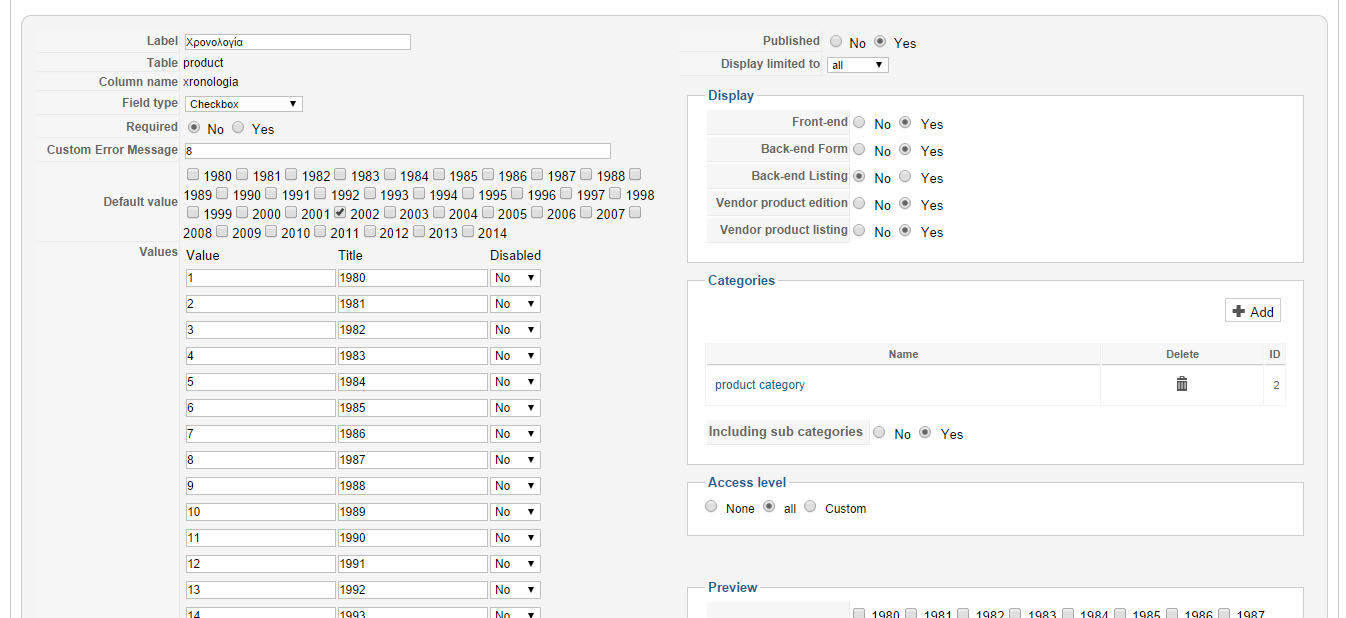1346x618 pixels.
Task: Choose Custom access level
Action: pyautogui.click(x=810, y=507)
